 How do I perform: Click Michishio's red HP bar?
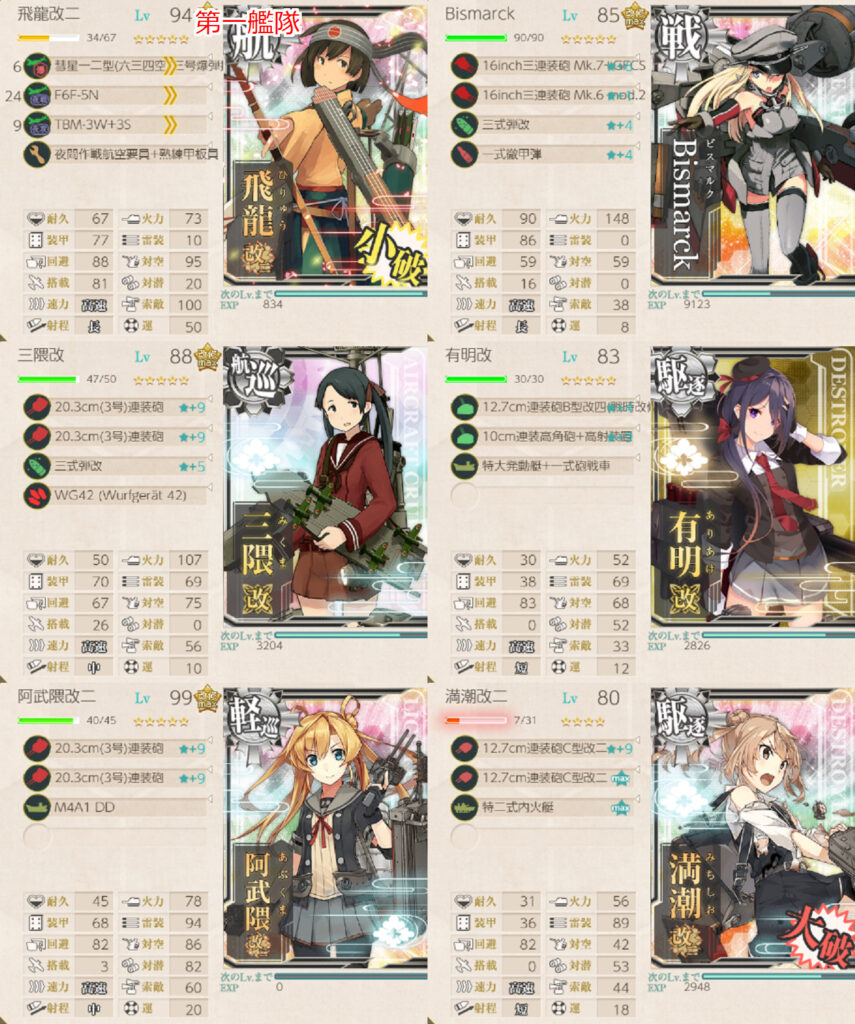(x=476, y=720)
